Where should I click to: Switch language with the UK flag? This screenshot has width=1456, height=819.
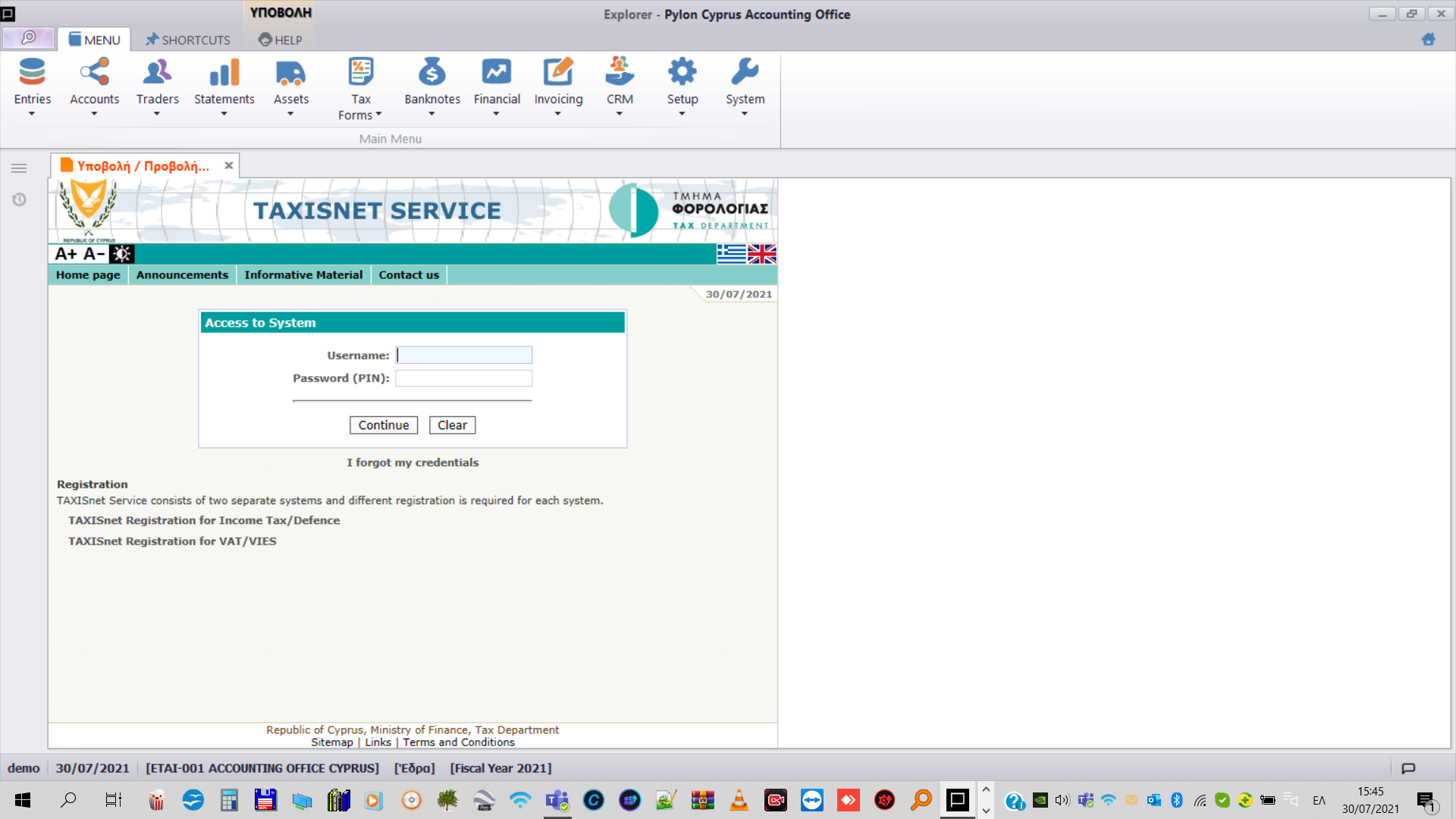tap(761, 254)
